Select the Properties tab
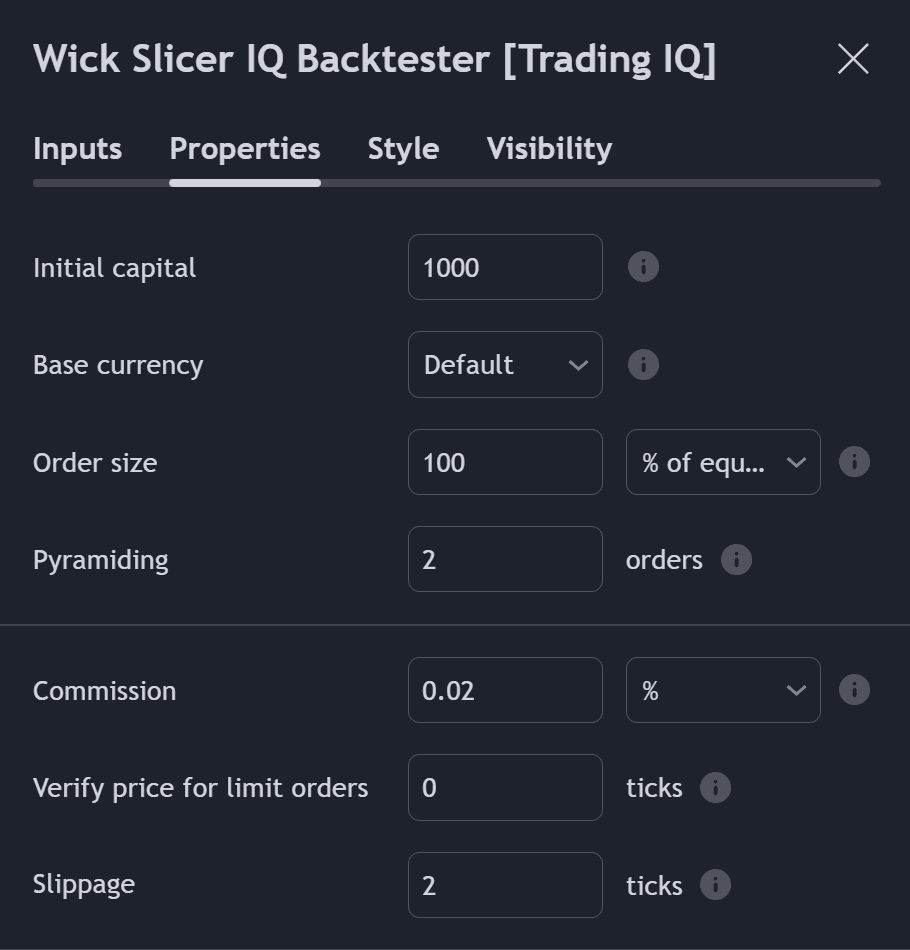The width and height of the screenshot is (910, 950). (245, 149)
